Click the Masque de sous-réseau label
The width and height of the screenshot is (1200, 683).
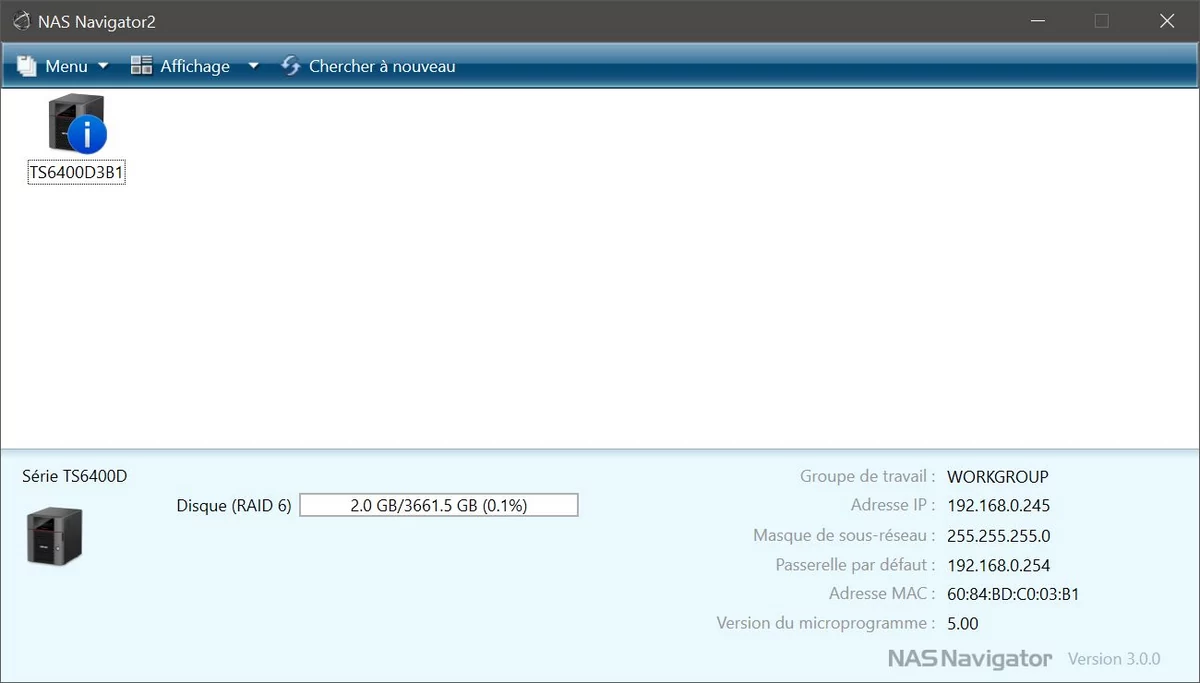(845, 536)
